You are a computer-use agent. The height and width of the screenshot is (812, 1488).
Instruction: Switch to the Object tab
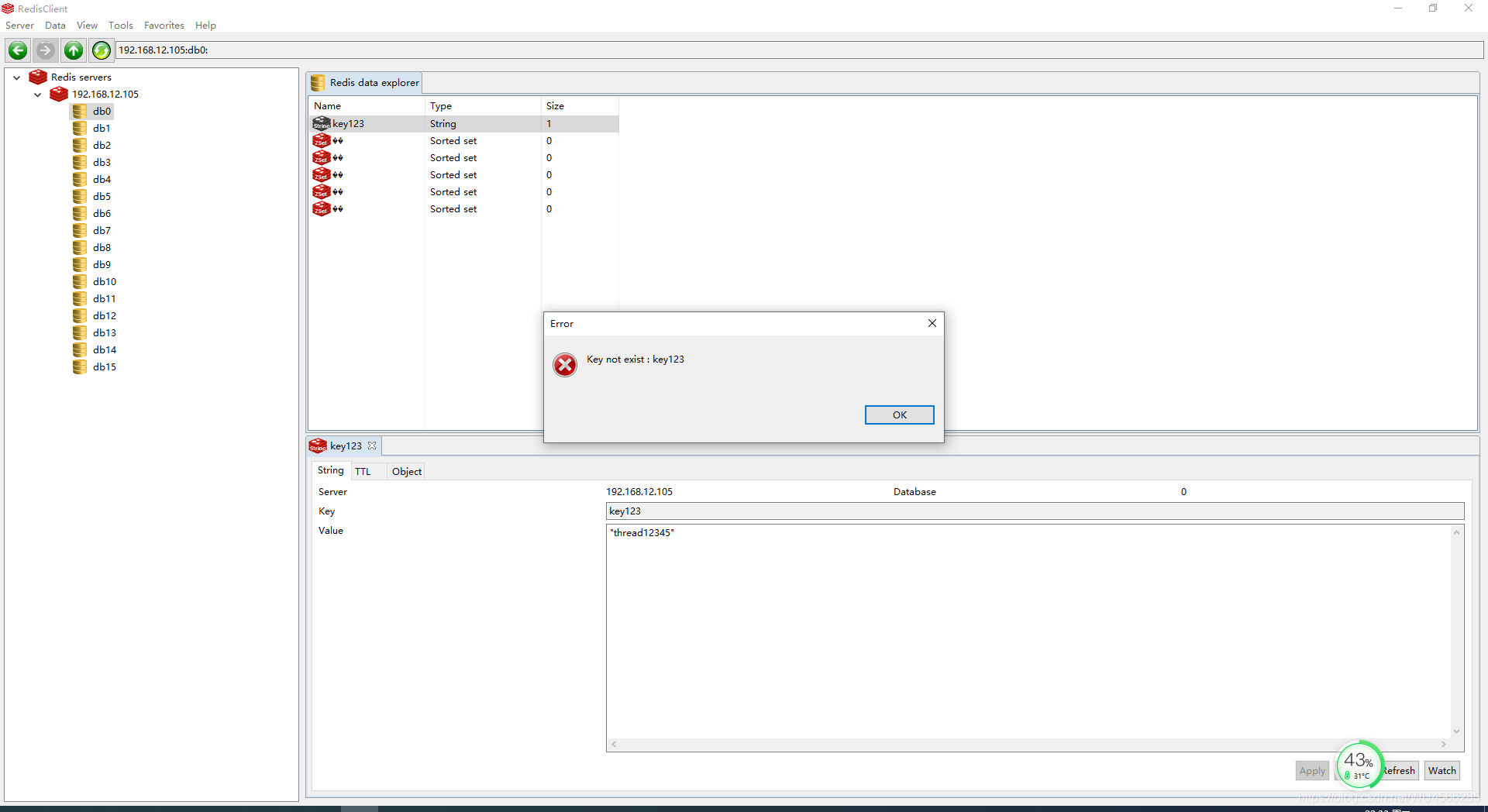click(x=407, y=471)
